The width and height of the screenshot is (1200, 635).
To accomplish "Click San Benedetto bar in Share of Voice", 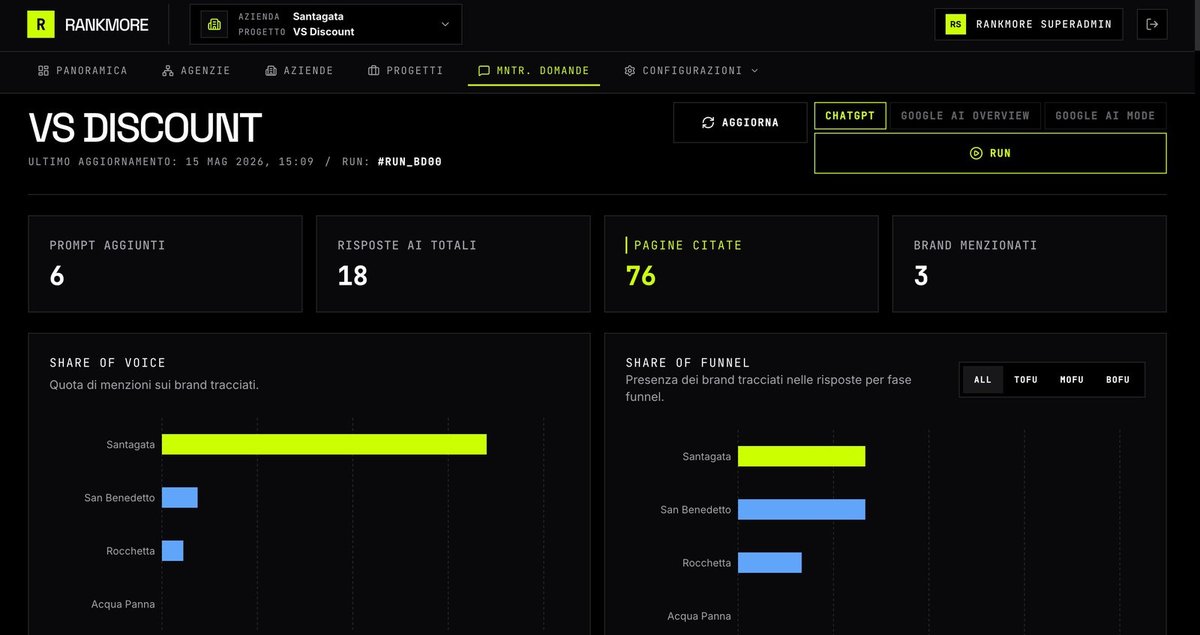I will pyautogui.click(x=180, y=497).
